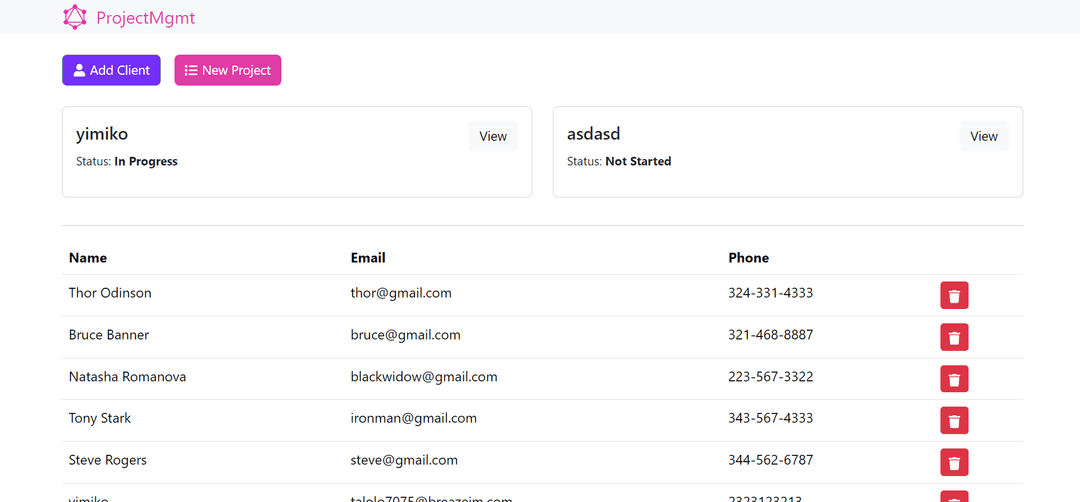Click the ProjectMgmt GraphQL logo icon
Viewport: 1080px width, 502px height.
[x=75, y=17]
